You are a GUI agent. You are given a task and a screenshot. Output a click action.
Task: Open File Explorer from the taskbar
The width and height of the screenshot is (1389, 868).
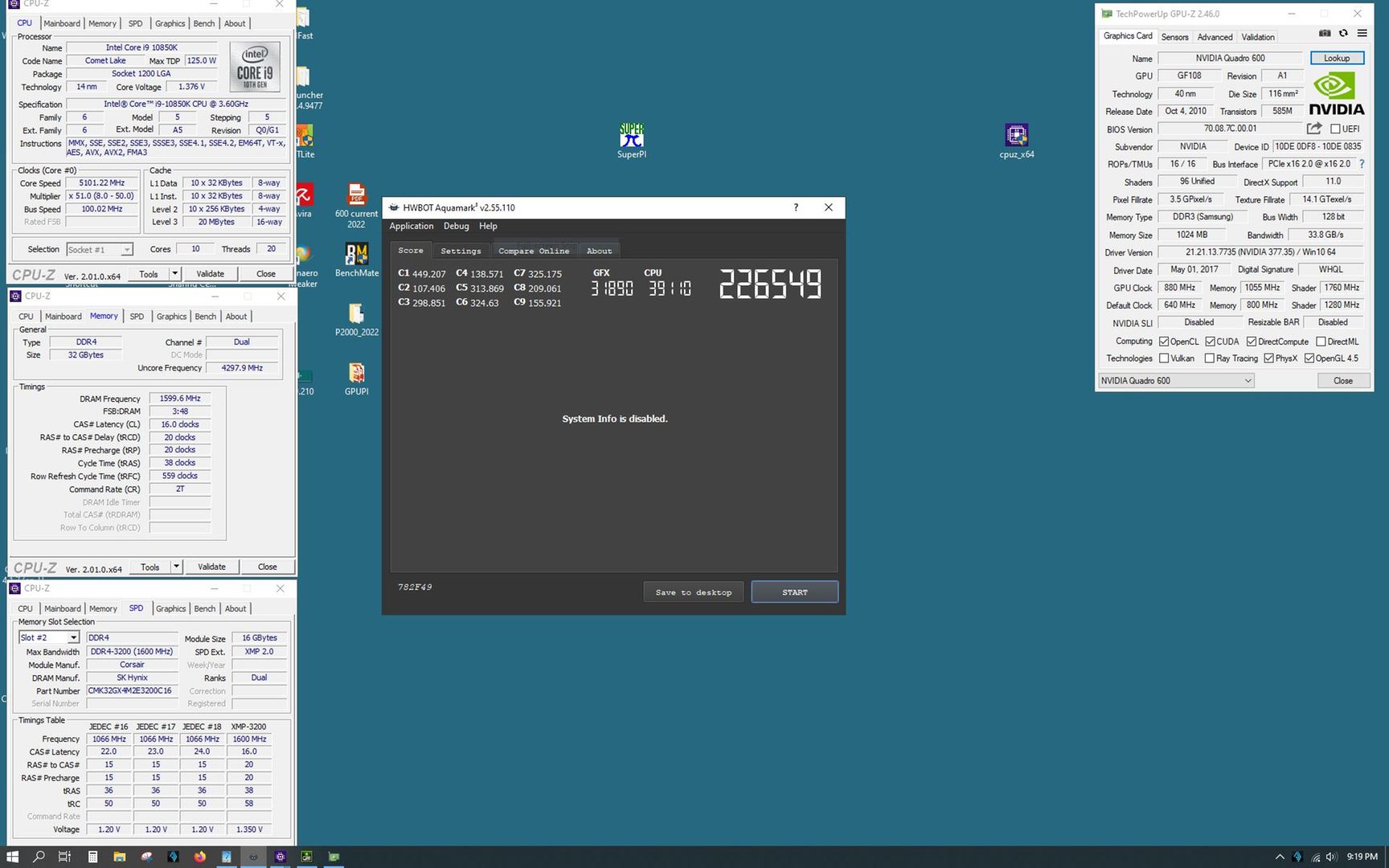119,857
